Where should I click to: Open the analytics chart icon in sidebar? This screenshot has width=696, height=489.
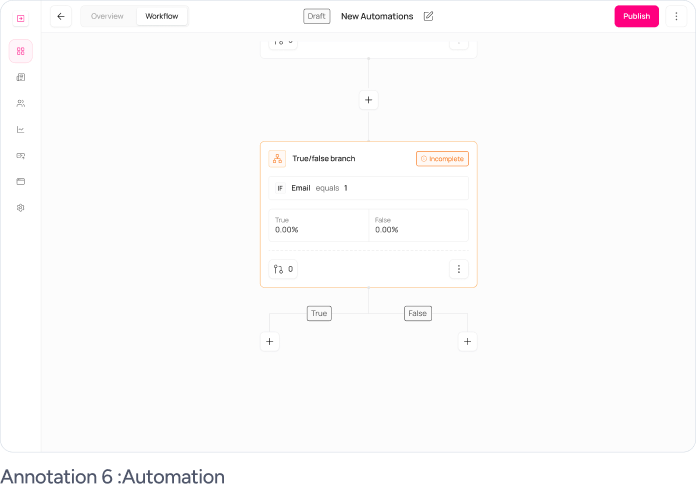click(20, 130)
